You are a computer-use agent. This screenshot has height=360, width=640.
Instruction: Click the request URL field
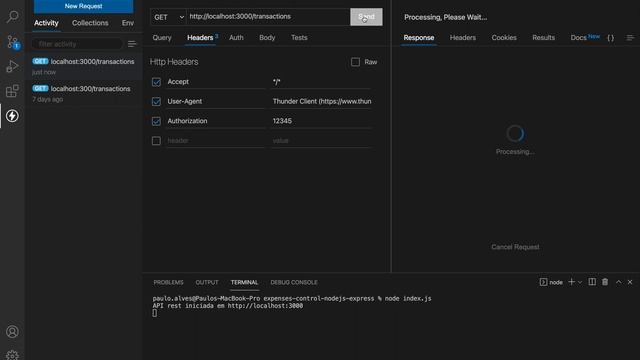268,17
